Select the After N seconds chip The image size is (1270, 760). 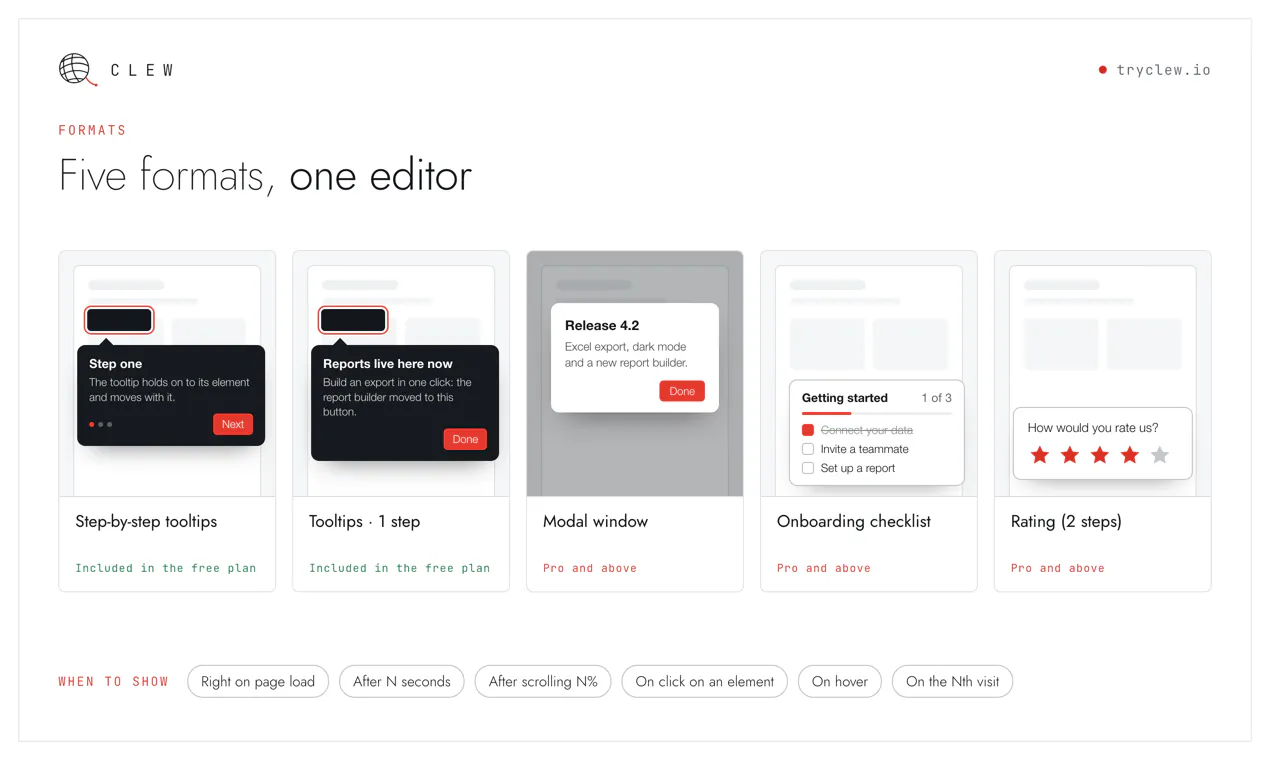pos(402,681)
